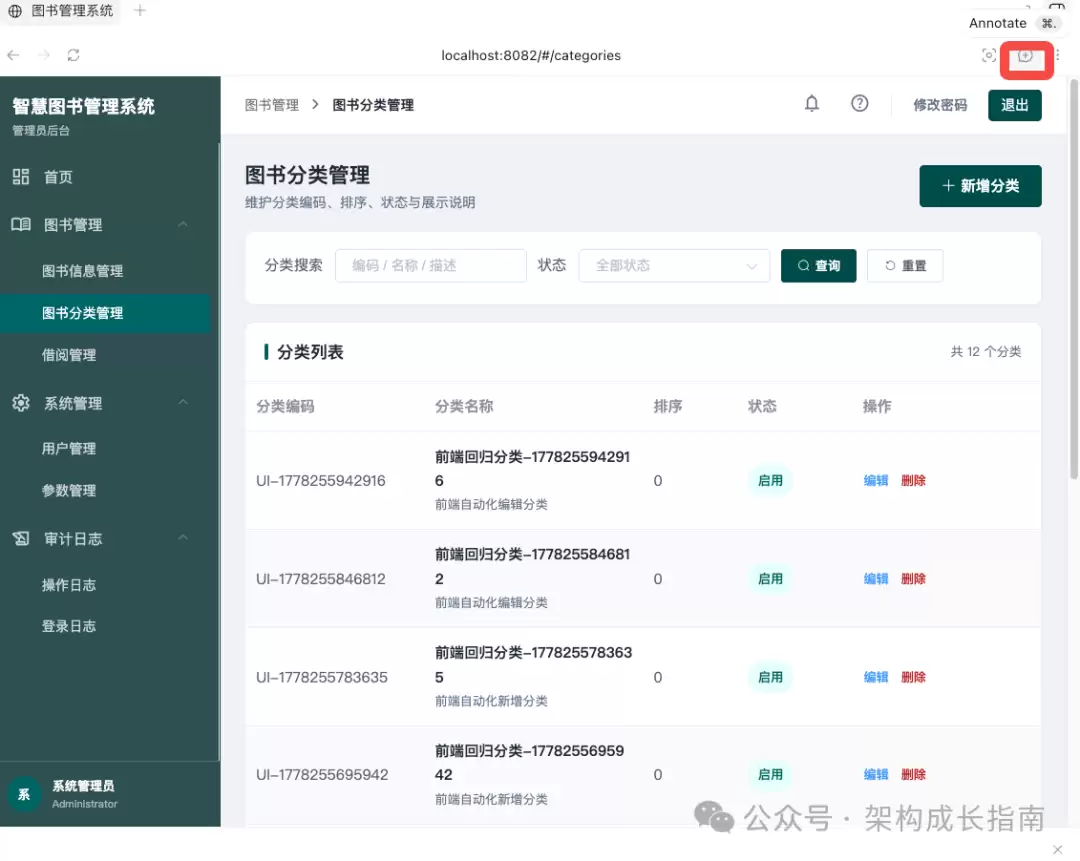Click the 共 12 个分类 count text

click(x=986, y=352)
